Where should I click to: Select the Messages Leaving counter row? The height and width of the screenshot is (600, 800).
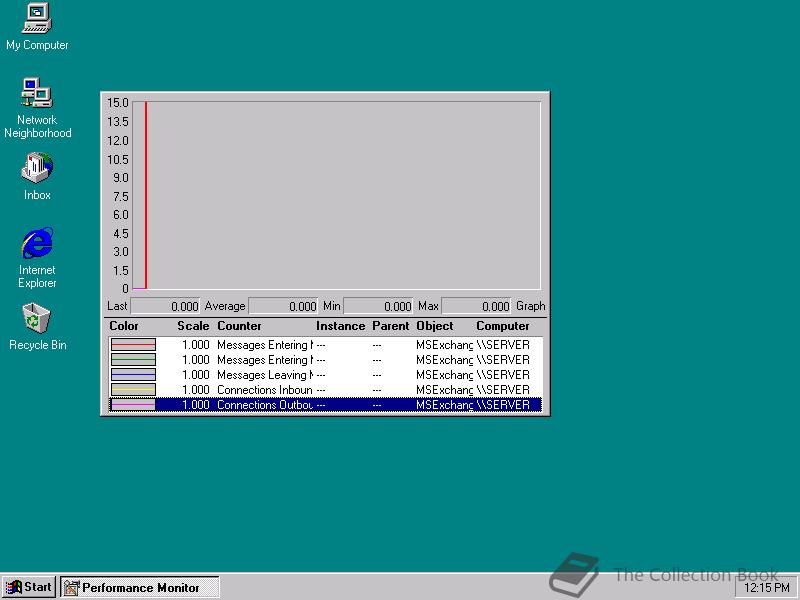tap(326, 374)
